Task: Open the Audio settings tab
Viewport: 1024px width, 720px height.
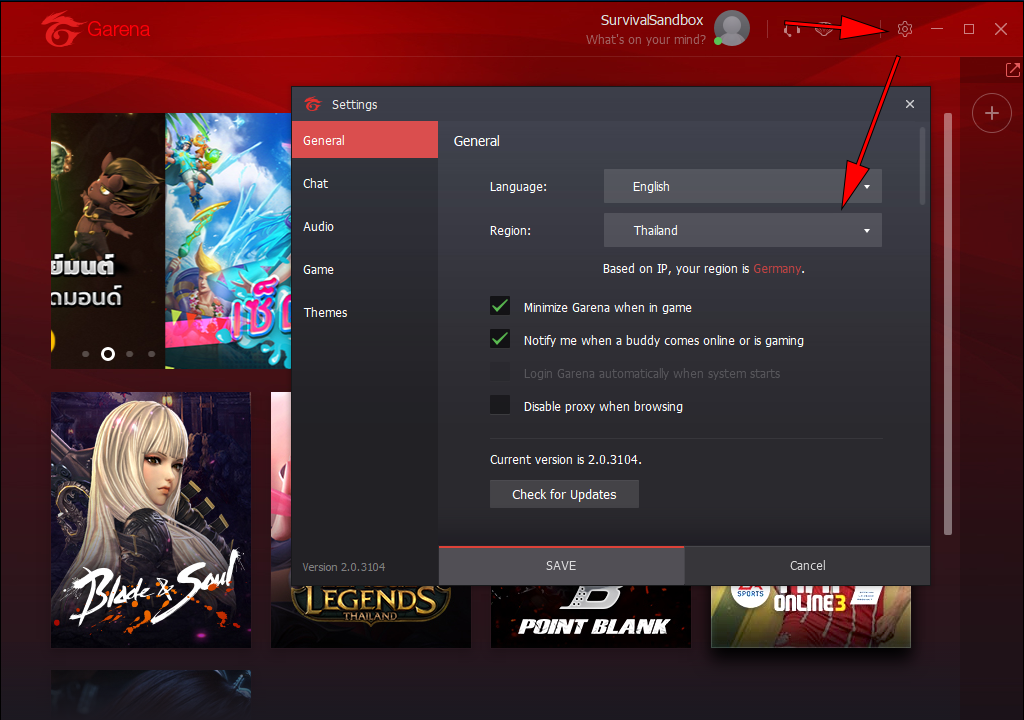Action: [365, 227]
